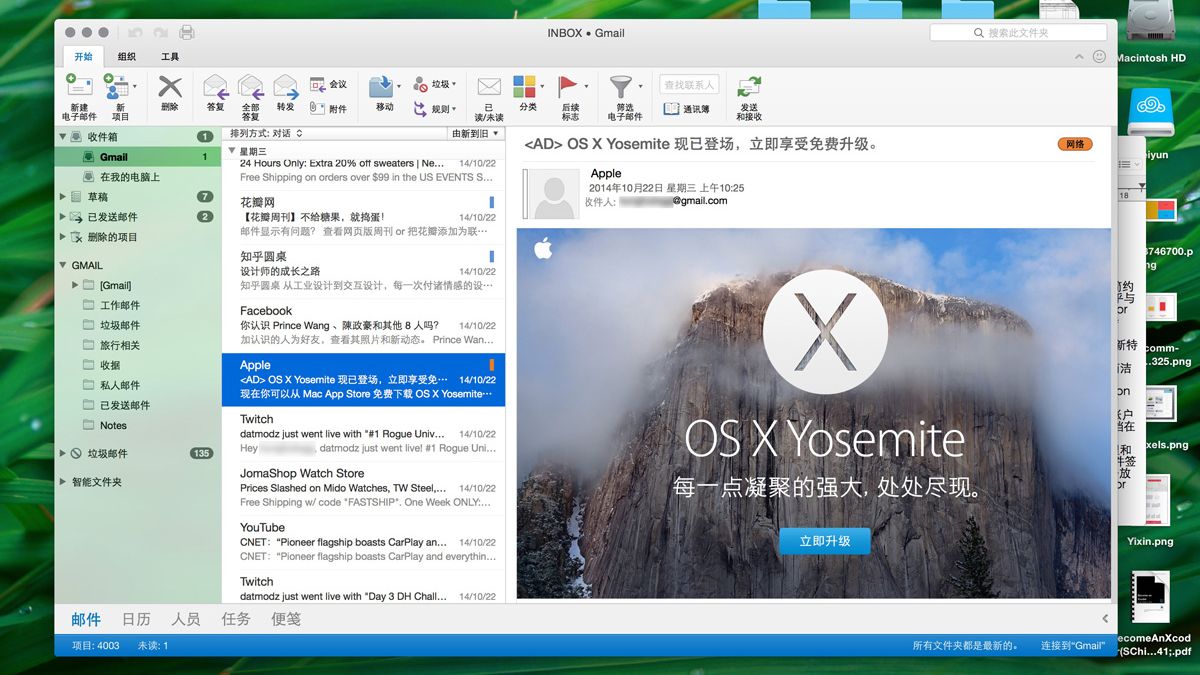Open the 通讯簿 address book
Screen dimensions: 1200x675
coord(687,109)
